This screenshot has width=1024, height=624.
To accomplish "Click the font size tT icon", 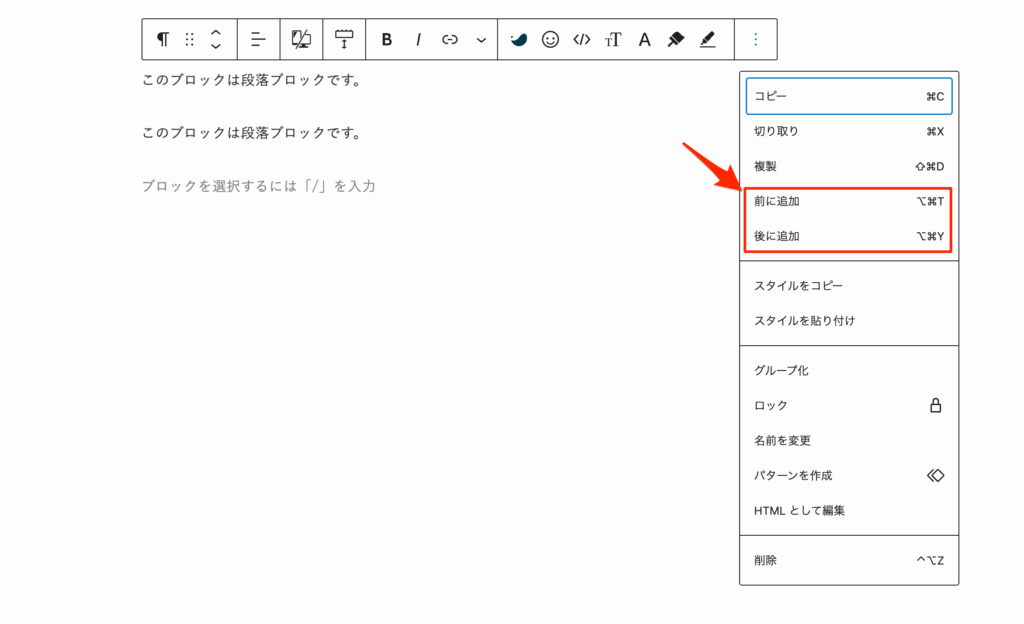I will [x=613, y=39].
